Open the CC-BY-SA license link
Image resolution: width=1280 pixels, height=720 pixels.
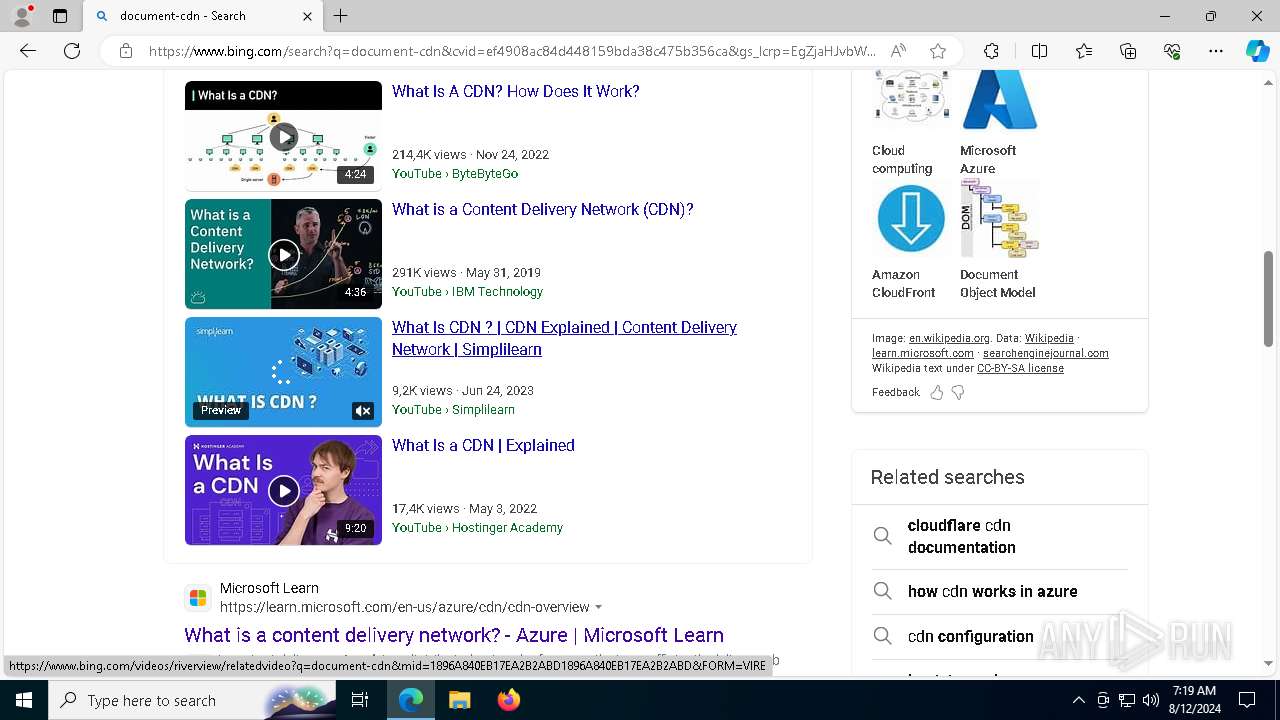click(x=1020, y=368)
